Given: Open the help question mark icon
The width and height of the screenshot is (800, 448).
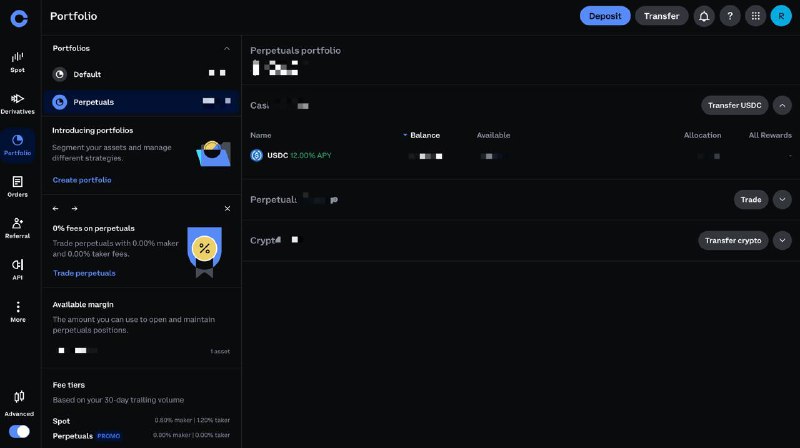Looking at the screenshot, I should point(730,16).
